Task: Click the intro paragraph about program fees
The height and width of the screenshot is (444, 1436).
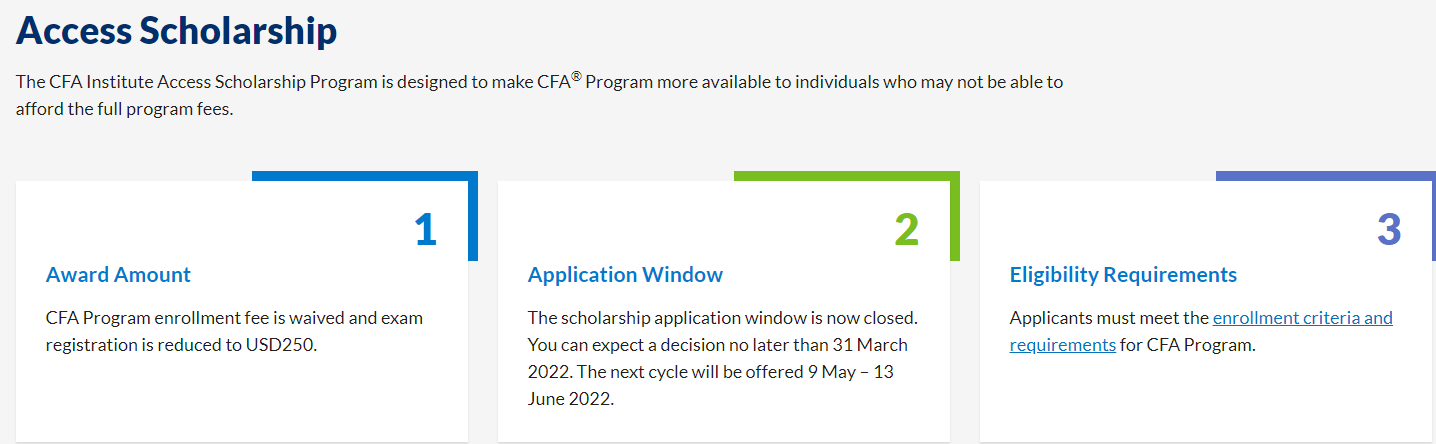Action: (539, 95)
